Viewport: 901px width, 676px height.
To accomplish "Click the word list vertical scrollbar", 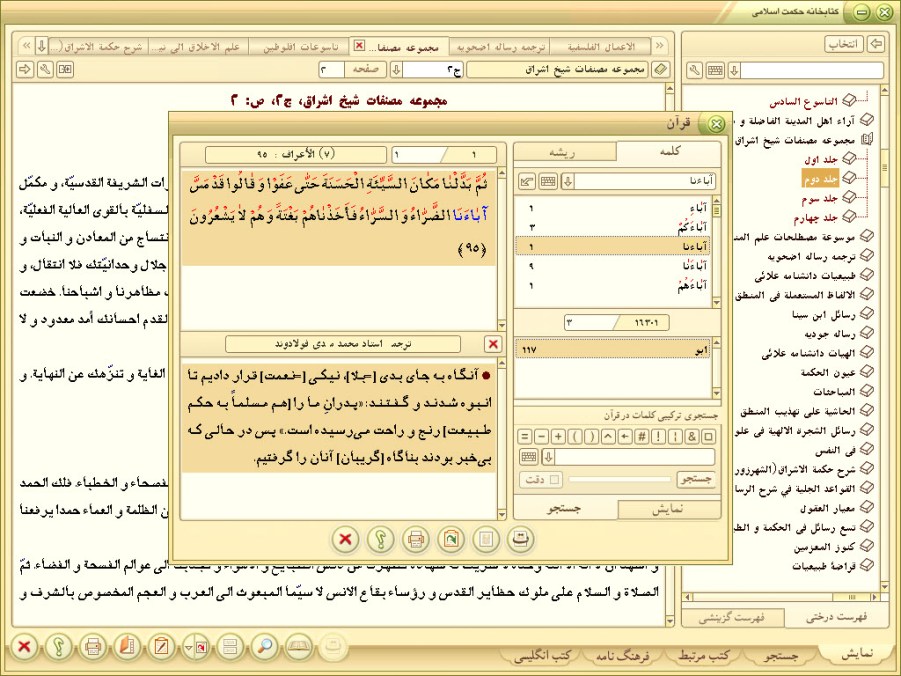I will [716, 252].
